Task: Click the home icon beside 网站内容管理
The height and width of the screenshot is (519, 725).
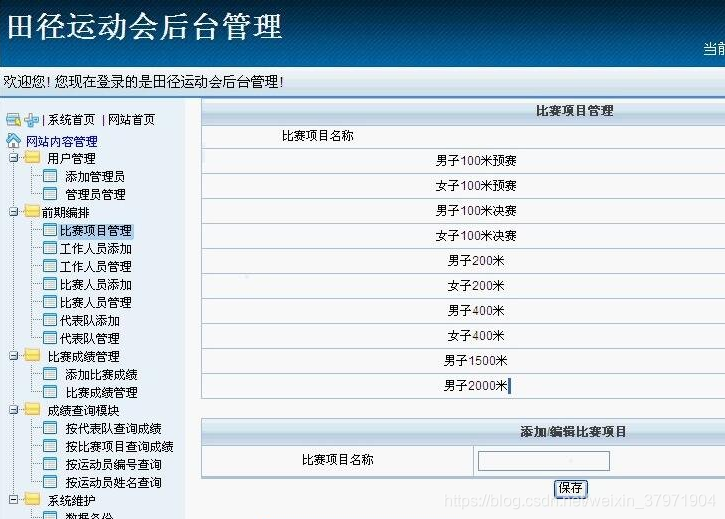Action: click(x=13, y=141)
